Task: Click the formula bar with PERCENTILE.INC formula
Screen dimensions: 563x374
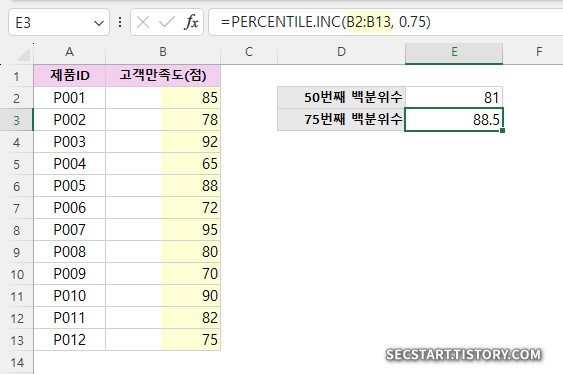Action: (x=386, y=22)
